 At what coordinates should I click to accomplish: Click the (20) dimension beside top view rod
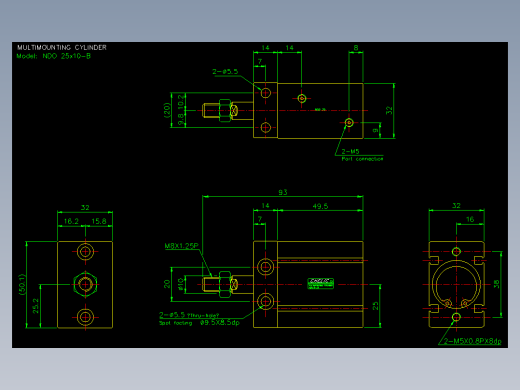click(167, 110)
